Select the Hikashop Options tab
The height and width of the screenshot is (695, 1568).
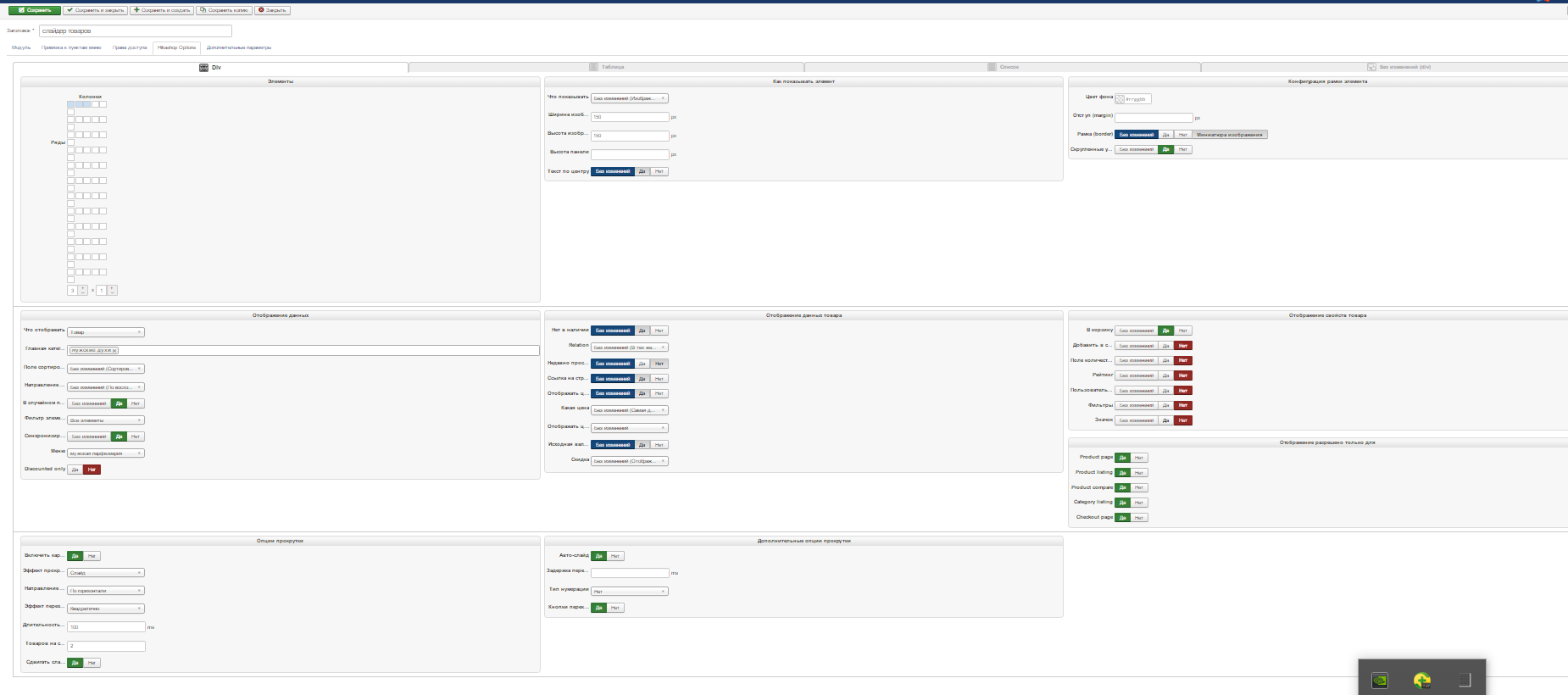tap(176, 47)
